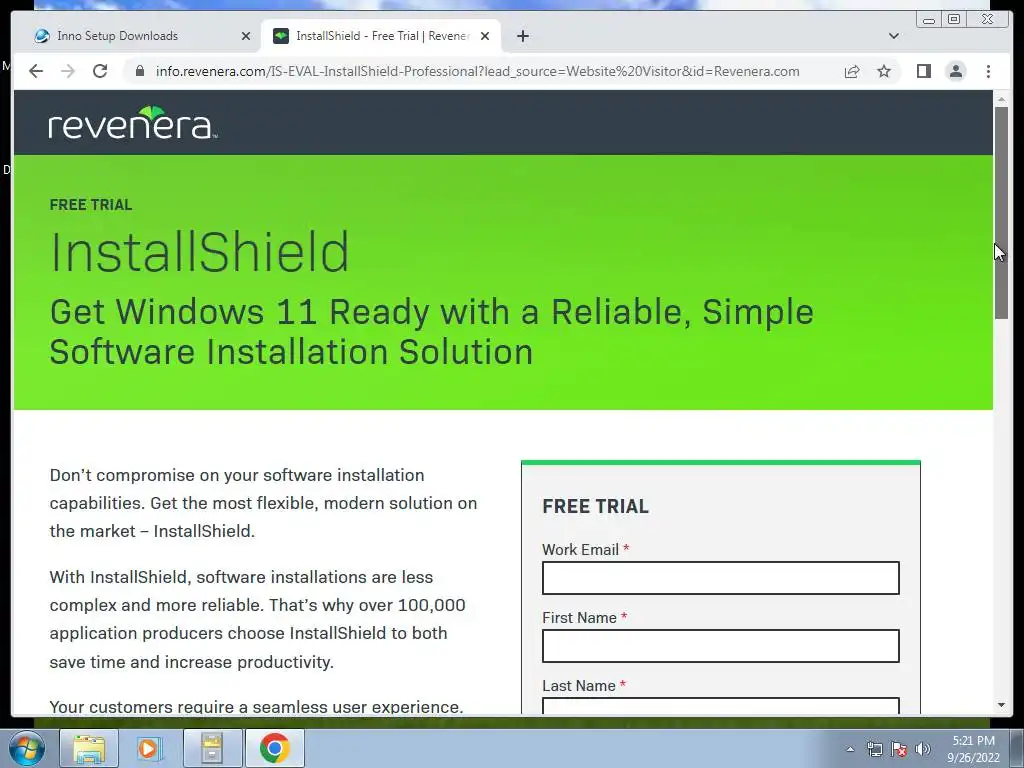Click the 'Get Windows 11 Ready' headline
1024x768 pixels.
tap(432, 332)
